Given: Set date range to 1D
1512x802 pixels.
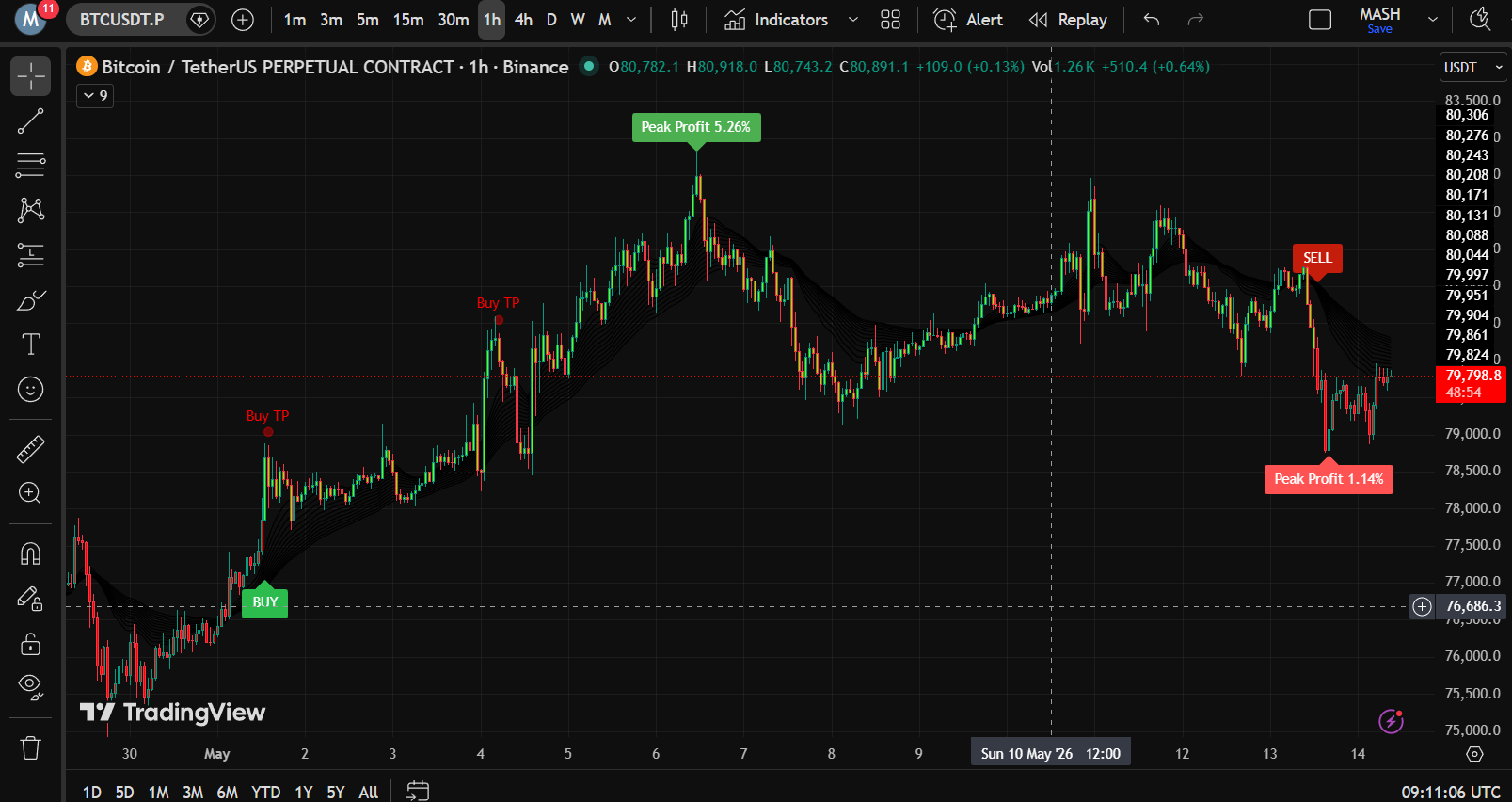Looking at the screenshot, I should tap(92, 792).
